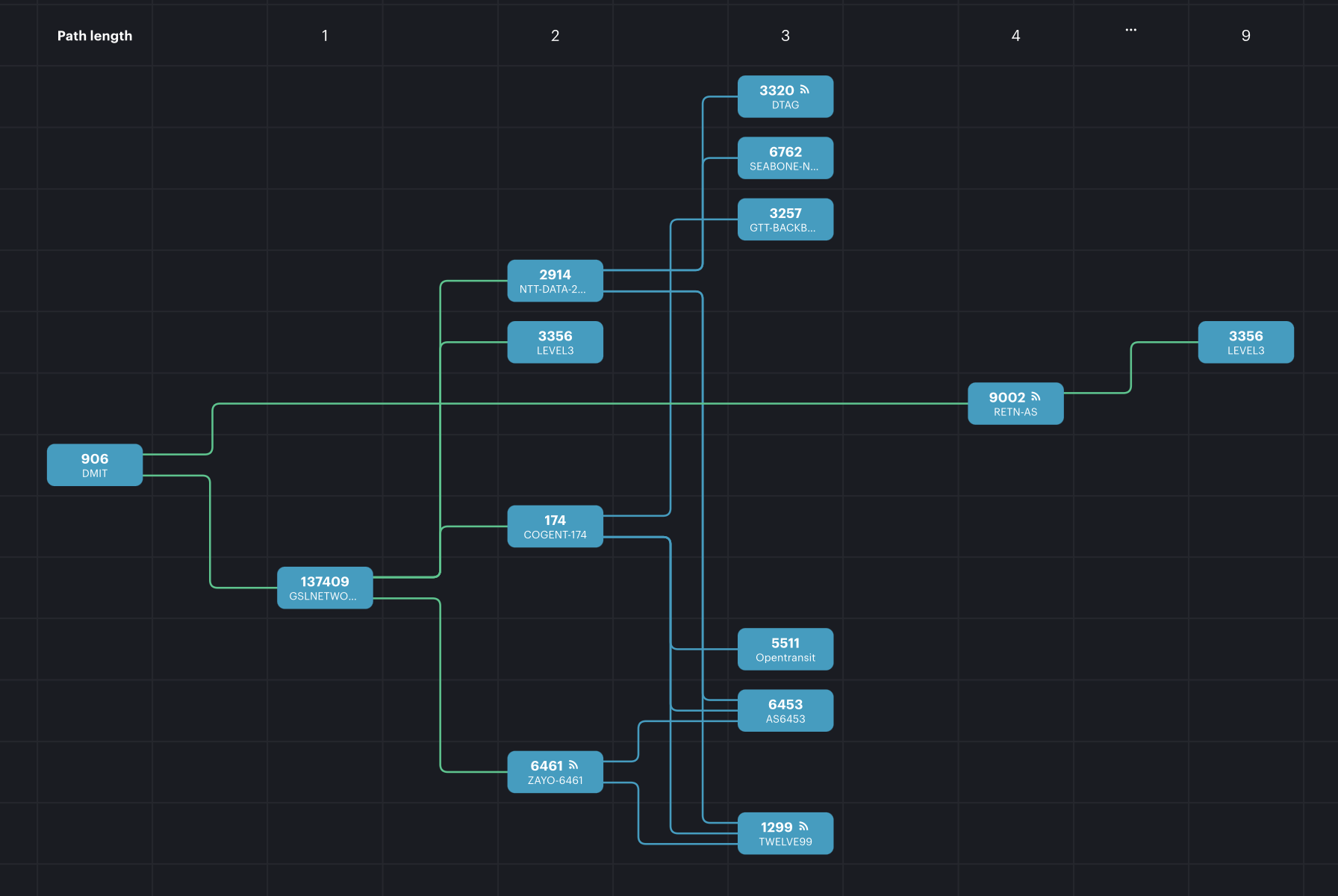Click path length column header 1
This screenshot has width=1338, height=896.
(325, 36)
